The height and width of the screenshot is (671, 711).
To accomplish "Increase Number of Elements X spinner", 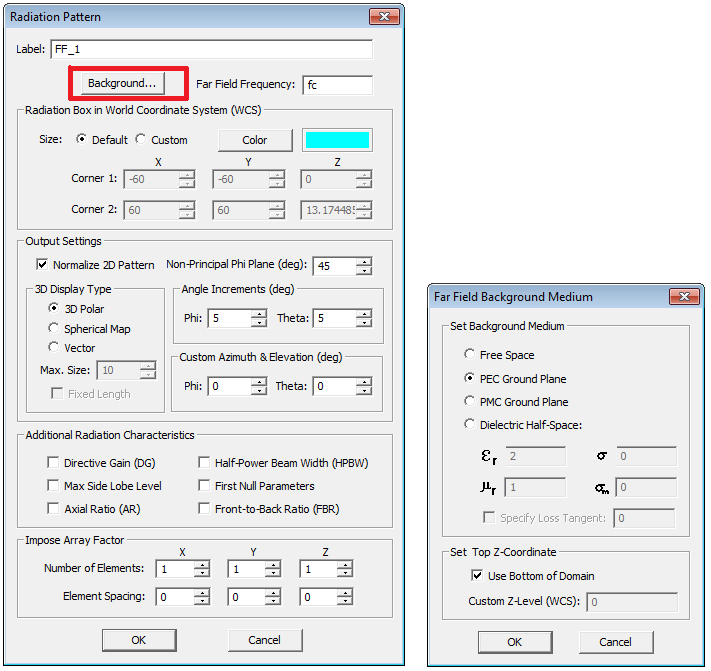I will tap(202, 565).
